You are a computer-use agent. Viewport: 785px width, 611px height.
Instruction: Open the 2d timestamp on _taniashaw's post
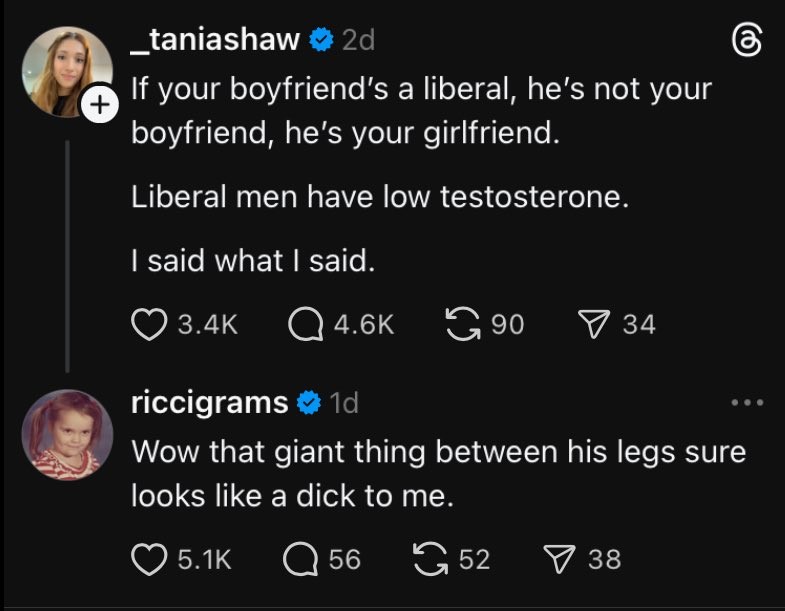point(358,40)
